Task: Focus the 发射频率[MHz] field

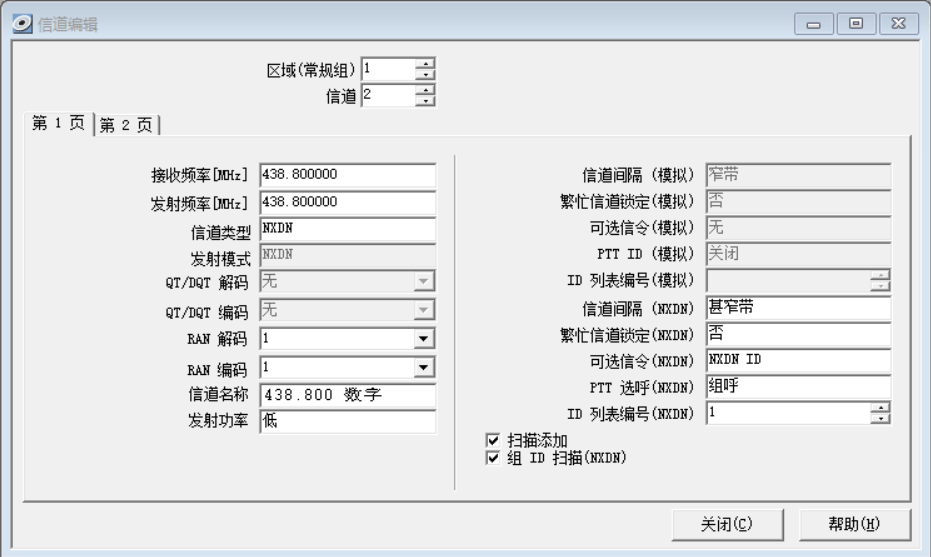Action: [347, 202]
